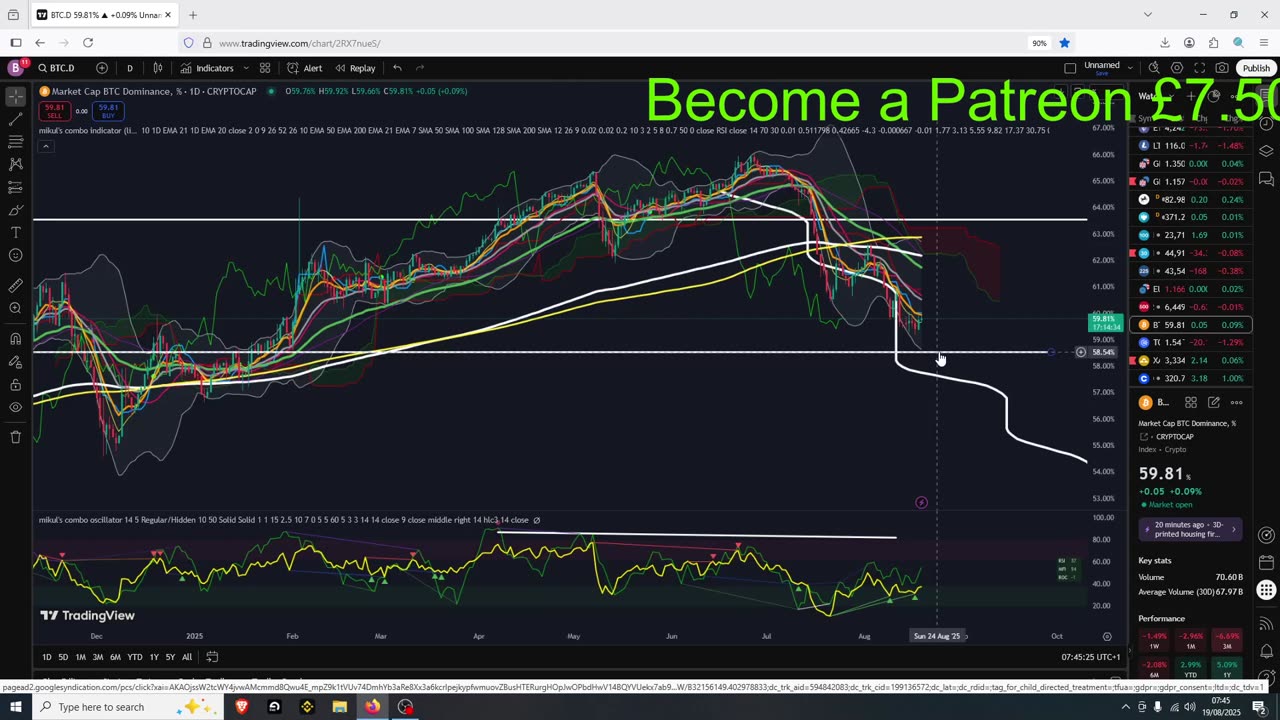1280x720 pixels.
Task: Click the trash remove objects icon
Action: [x=16, y=437]
